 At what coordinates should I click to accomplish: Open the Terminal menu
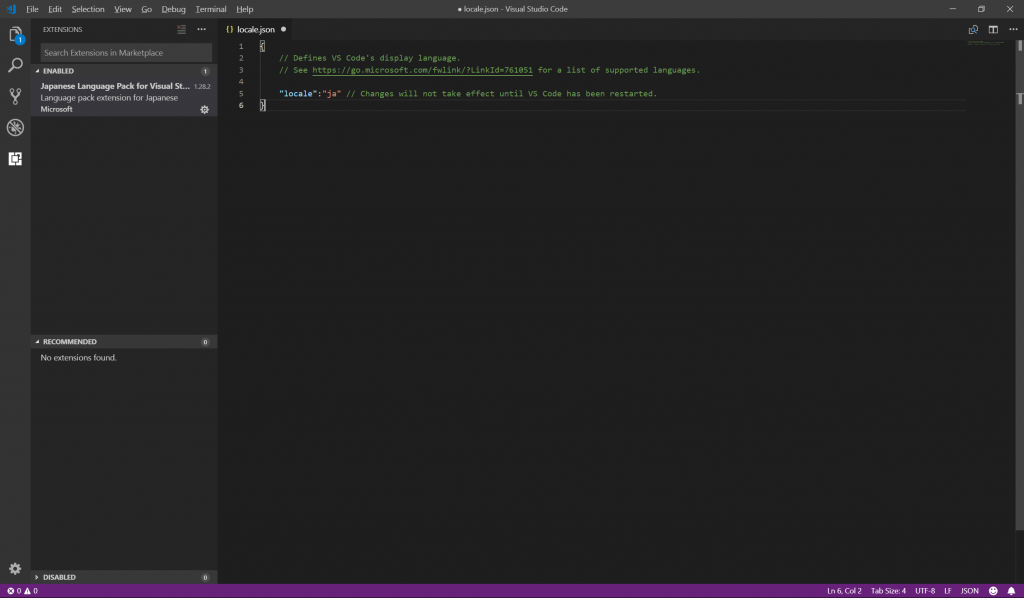(210, 9)
